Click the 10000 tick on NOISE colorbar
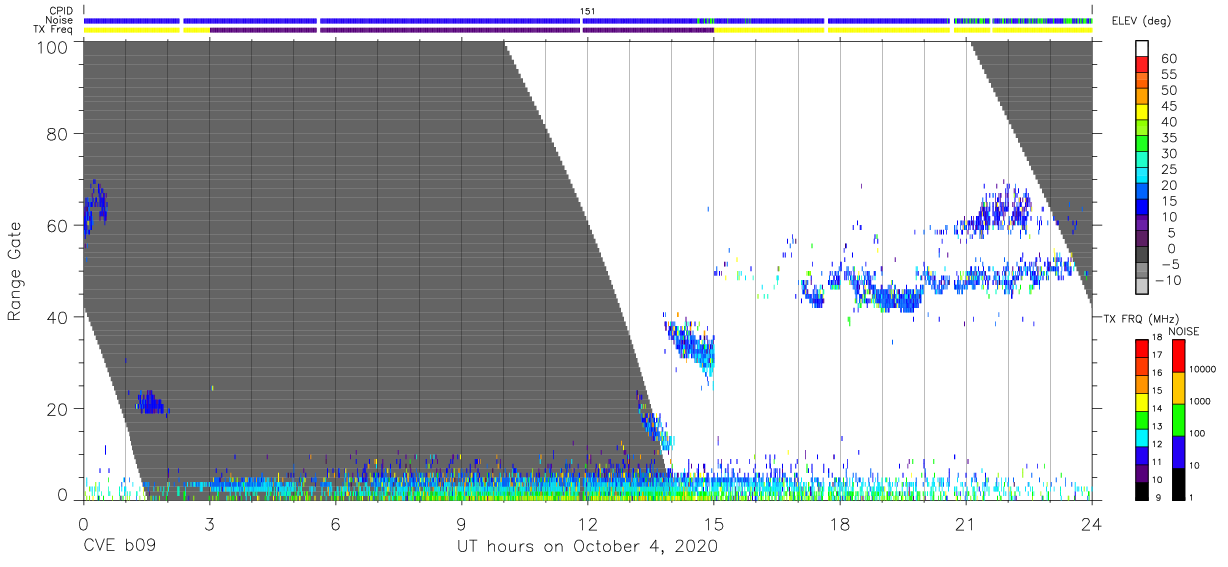The height and width of the screenshot is (567, 1228). tap(1205, 368)
